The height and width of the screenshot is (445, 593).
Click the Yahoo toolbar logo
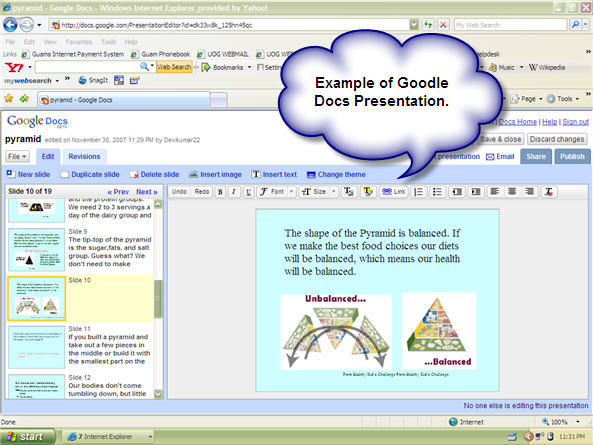[14, 68]
